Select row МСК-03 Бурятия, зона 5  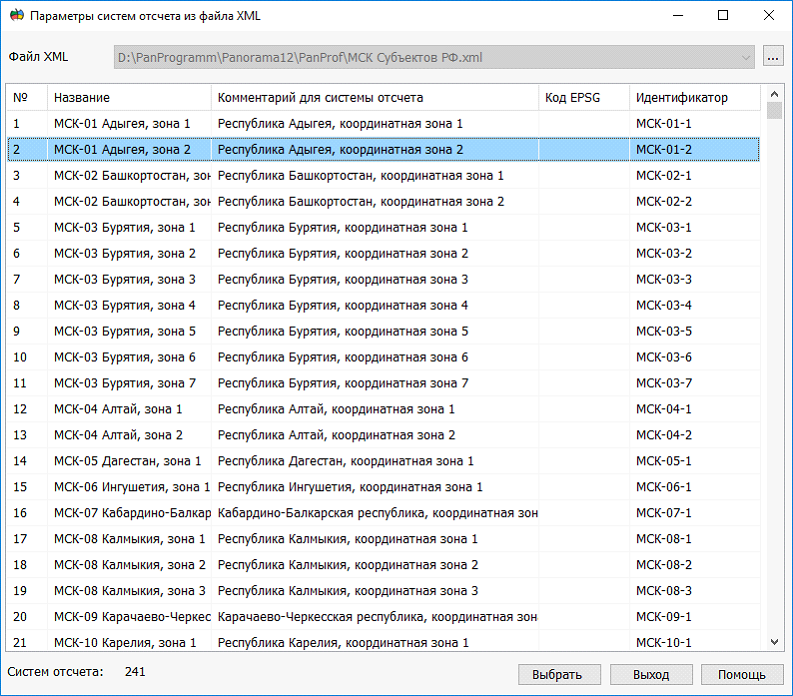[383, 331]
